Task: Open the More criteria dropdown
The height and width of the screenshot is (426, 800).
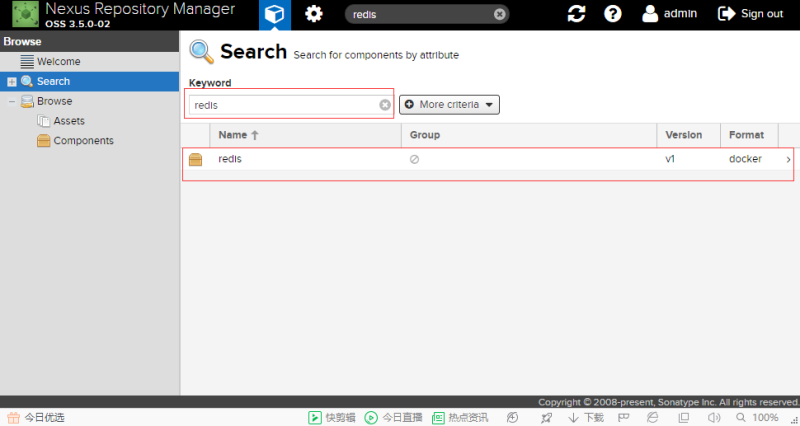Action: [449, 105]
